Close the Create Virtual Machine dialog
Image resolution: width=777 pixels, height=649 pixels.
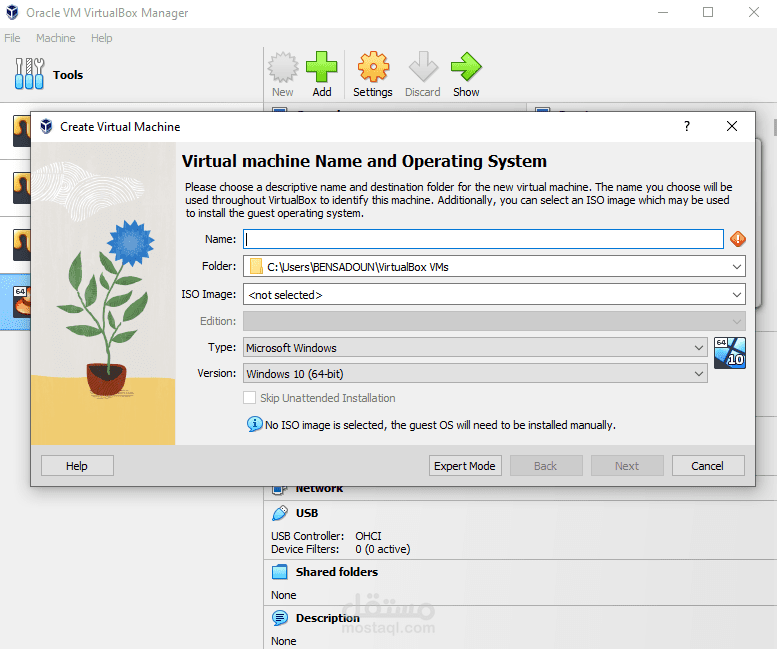click(732, 126)
